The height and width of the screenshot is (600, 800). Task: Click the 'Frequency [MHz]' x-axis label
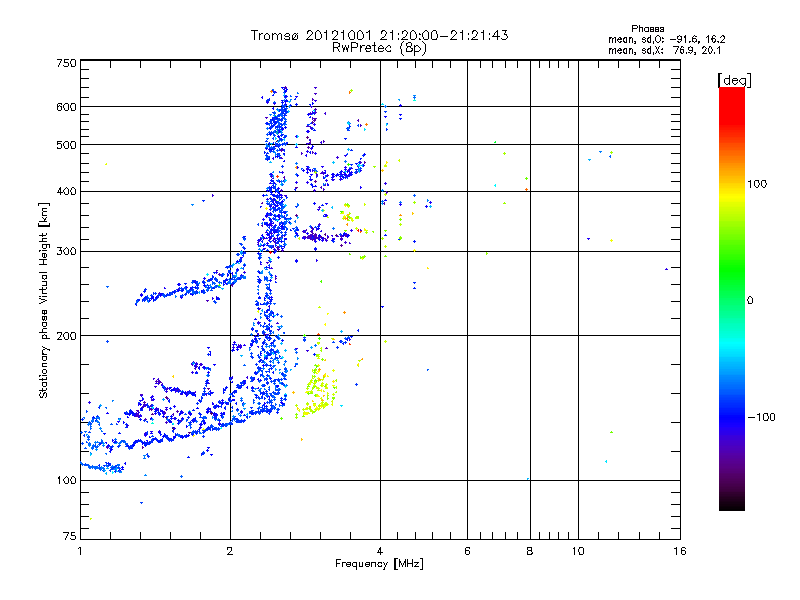[x=379, y=564]
